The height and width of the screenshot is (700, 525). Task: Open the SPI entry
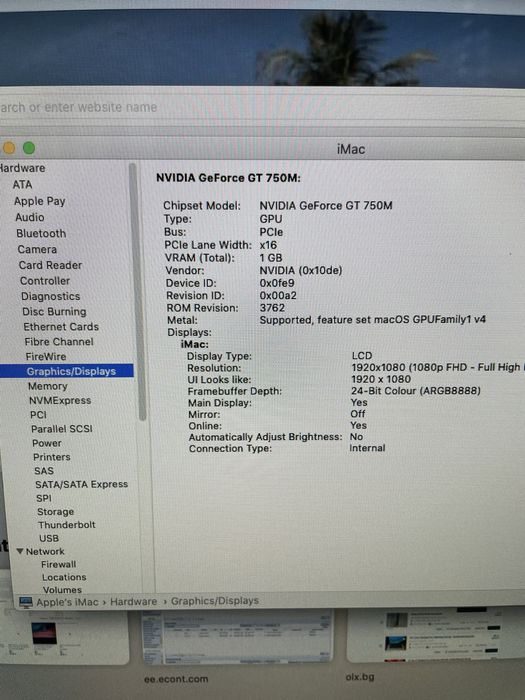tap(44, 498)
